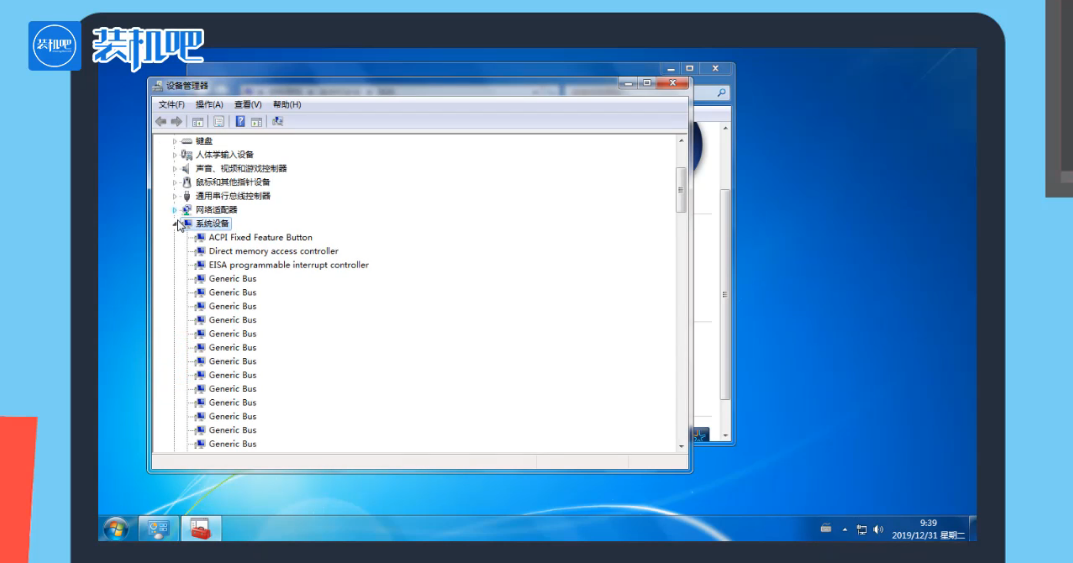1073x563 pixels.
Task: Expand the 人体学输入设备 node
Action: click(174, 155)
